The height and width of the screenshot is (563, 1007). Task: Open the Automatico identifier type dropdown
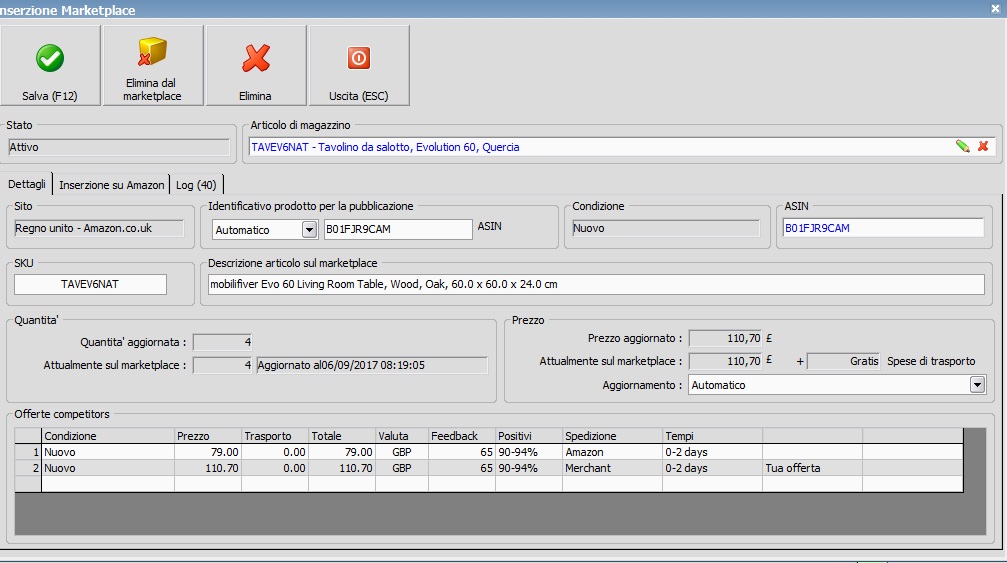coord(309,230)
